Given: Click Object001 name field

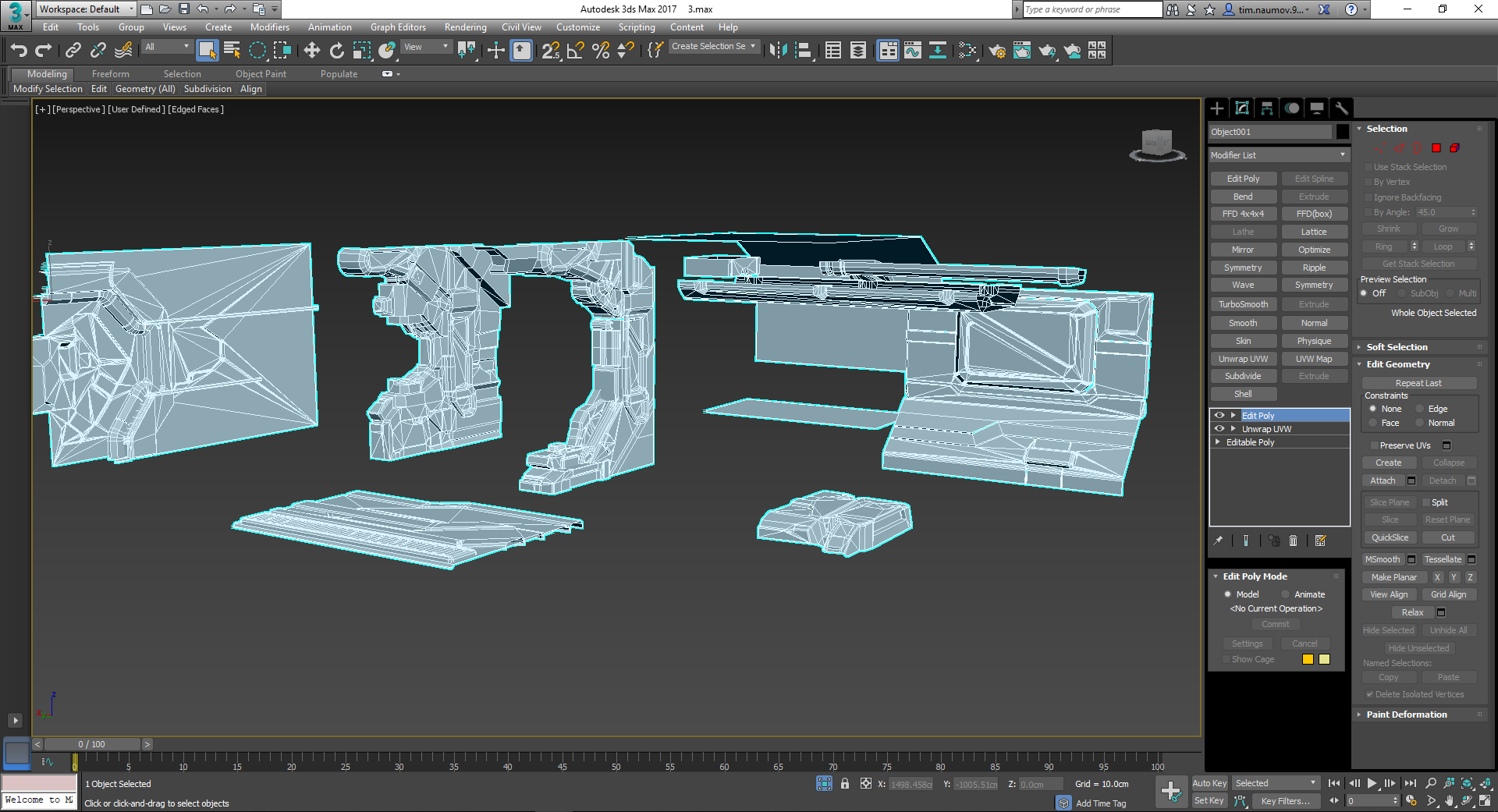Looking at the screenshot, I should click(1270, 132).
